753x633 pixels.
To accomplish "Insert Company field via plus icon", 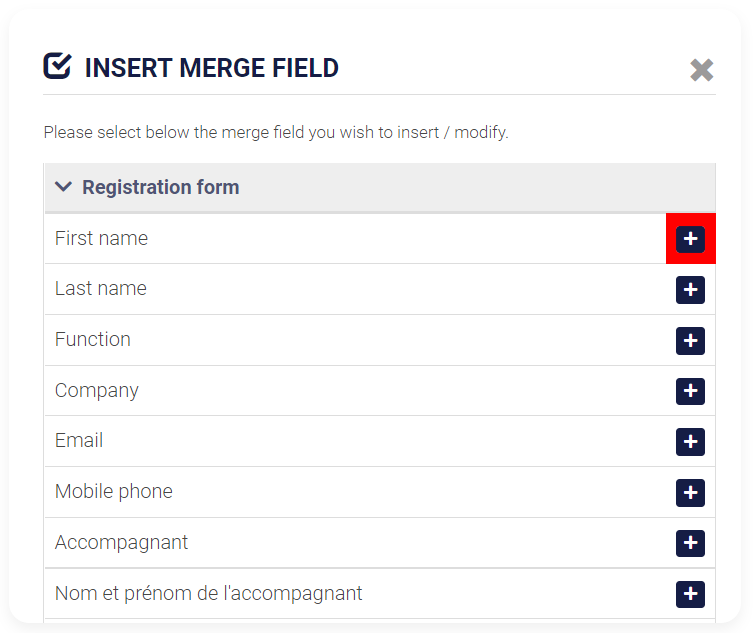I will pos(690,391).
